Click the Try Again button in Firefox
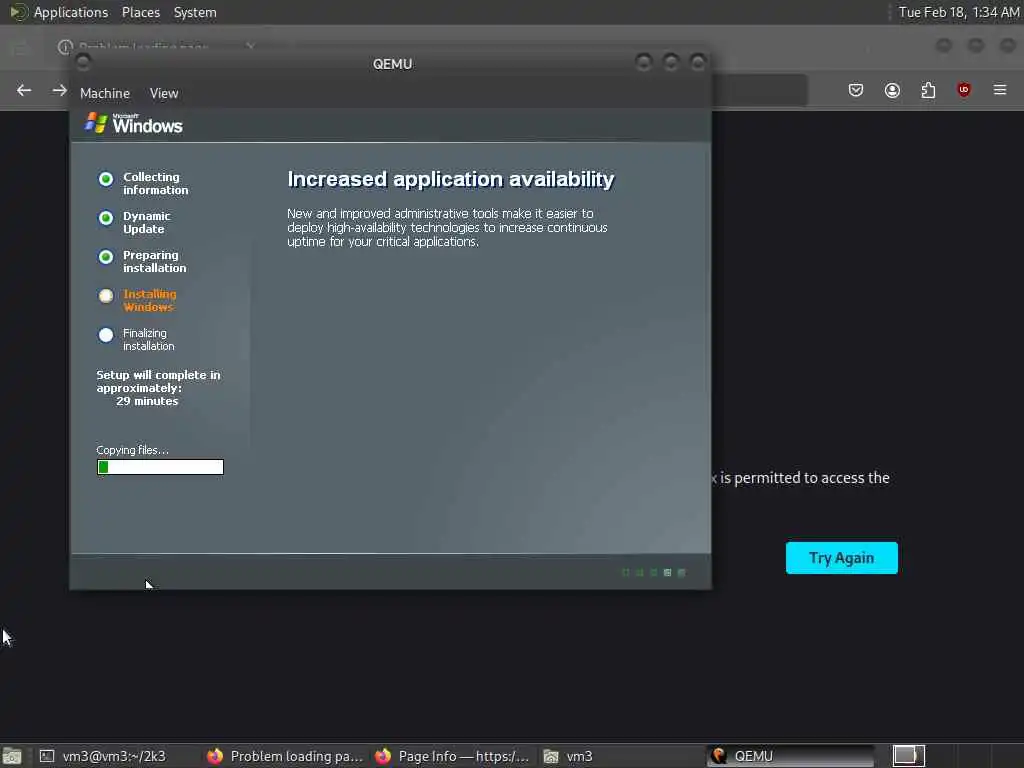 pyautogui.click(x=841, y=558)
